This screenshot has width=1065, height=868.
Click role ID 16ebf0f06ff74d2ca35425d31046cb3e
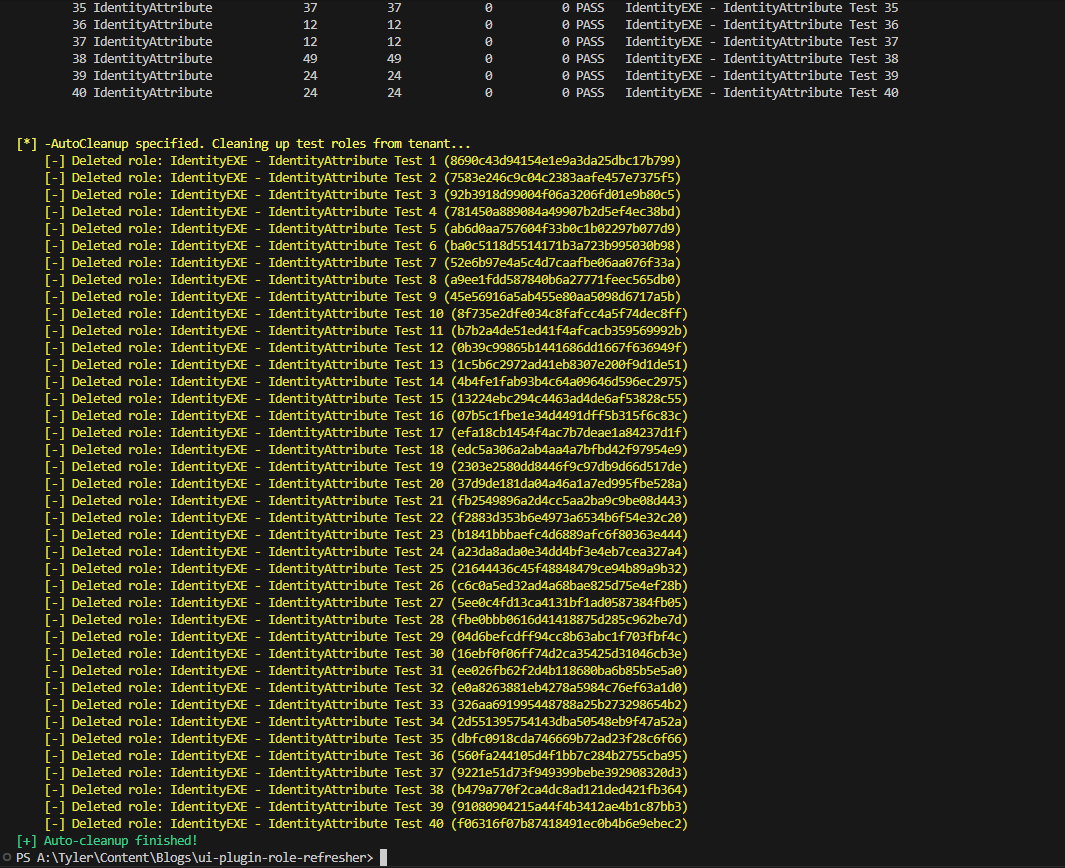[569, 653]
